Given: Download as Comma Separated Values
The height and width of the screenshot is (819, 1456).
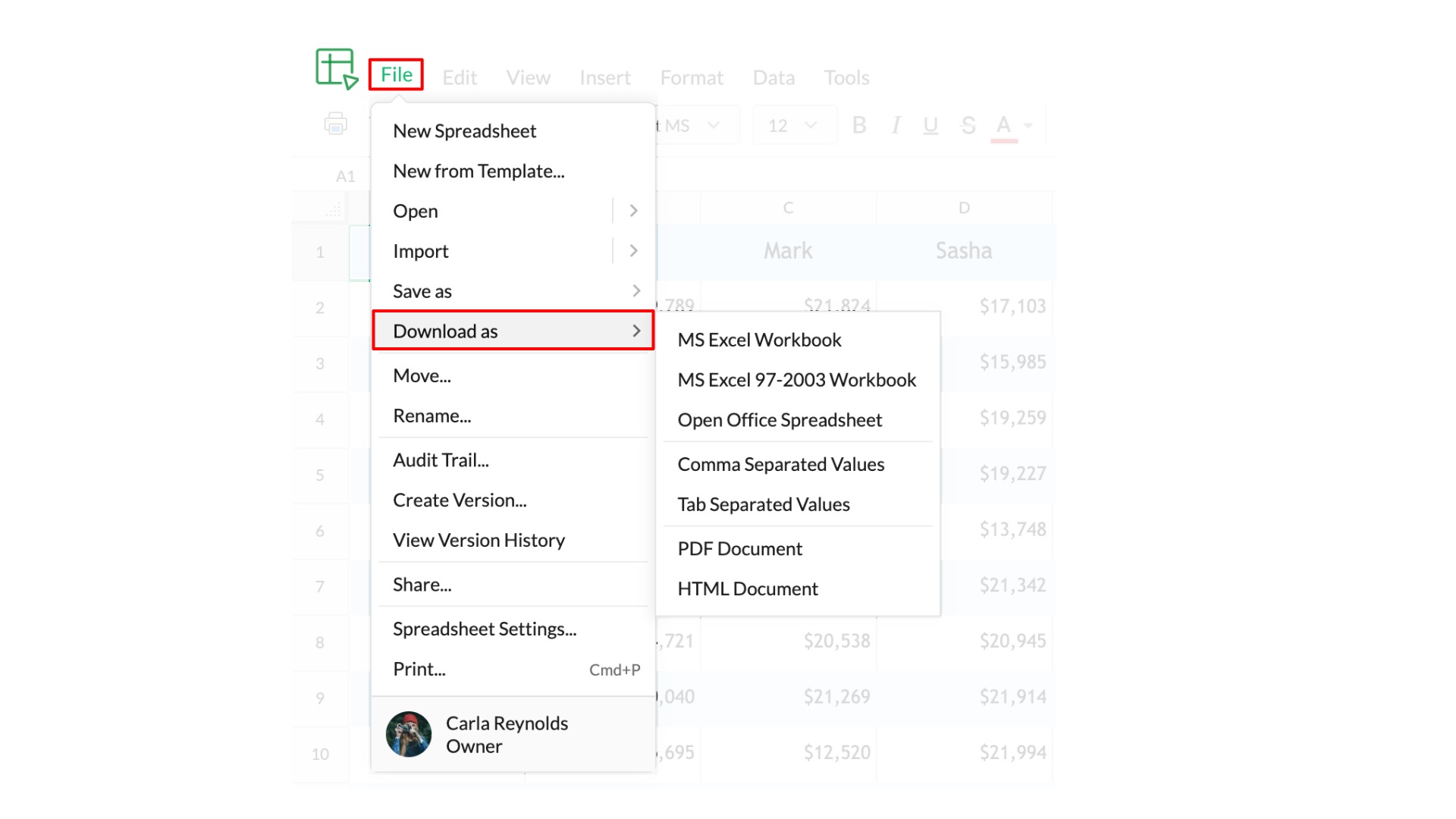Looking at the screenshot, I should point(780,464).
